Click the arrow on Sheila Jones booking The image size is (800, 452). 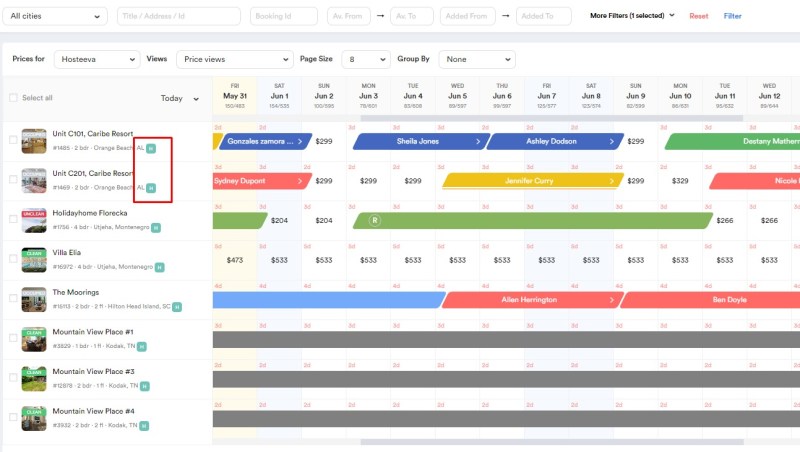(x=479, y=141)
